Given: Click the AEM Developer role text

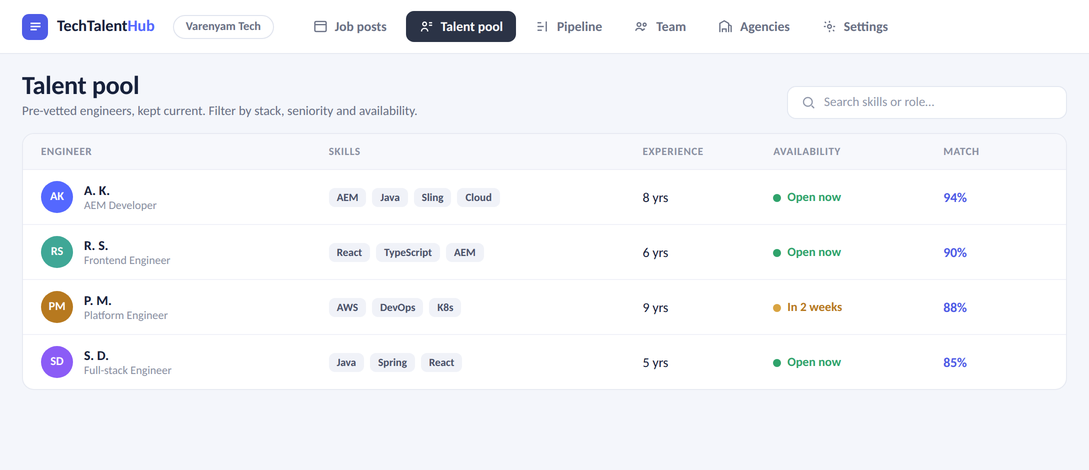Looking at the screenshot, I should click(120, 205).
